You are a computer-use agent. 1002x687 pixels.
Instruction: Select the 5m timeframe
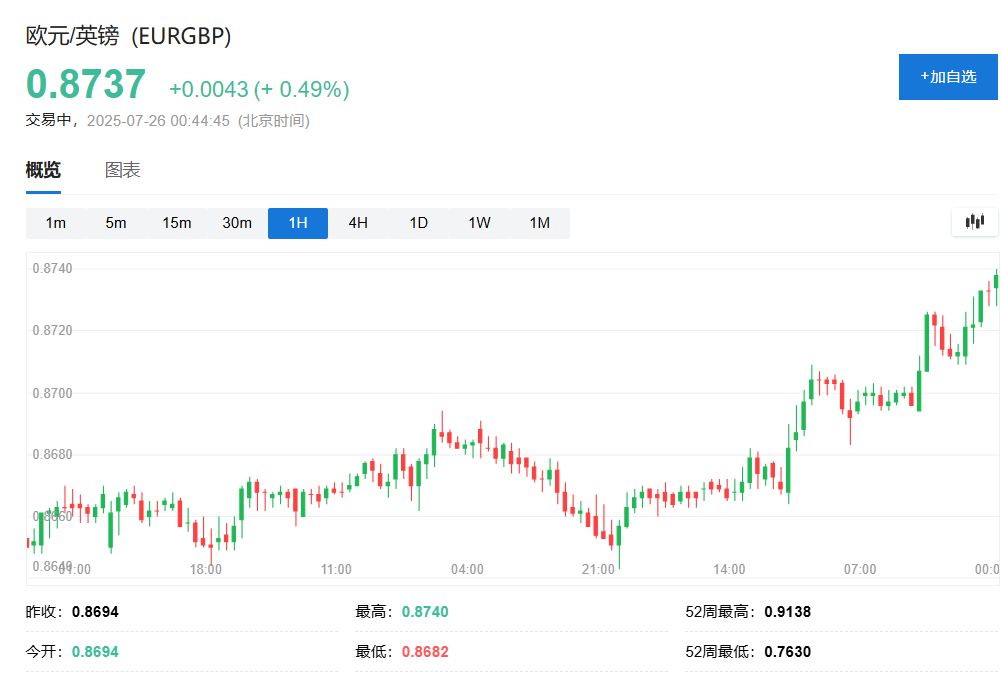[x=116, y=223]
